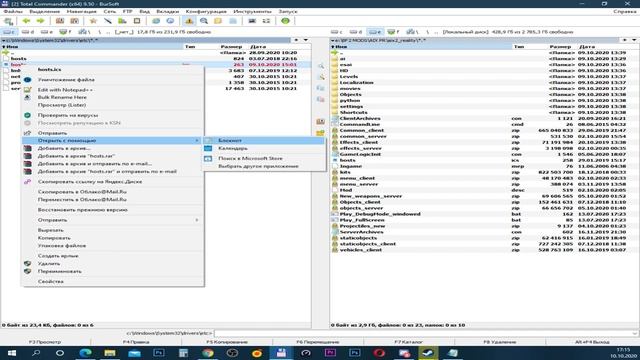Click left panel path bar
Viewport: 640px width, 360px height.
click(x=147, y=40)
